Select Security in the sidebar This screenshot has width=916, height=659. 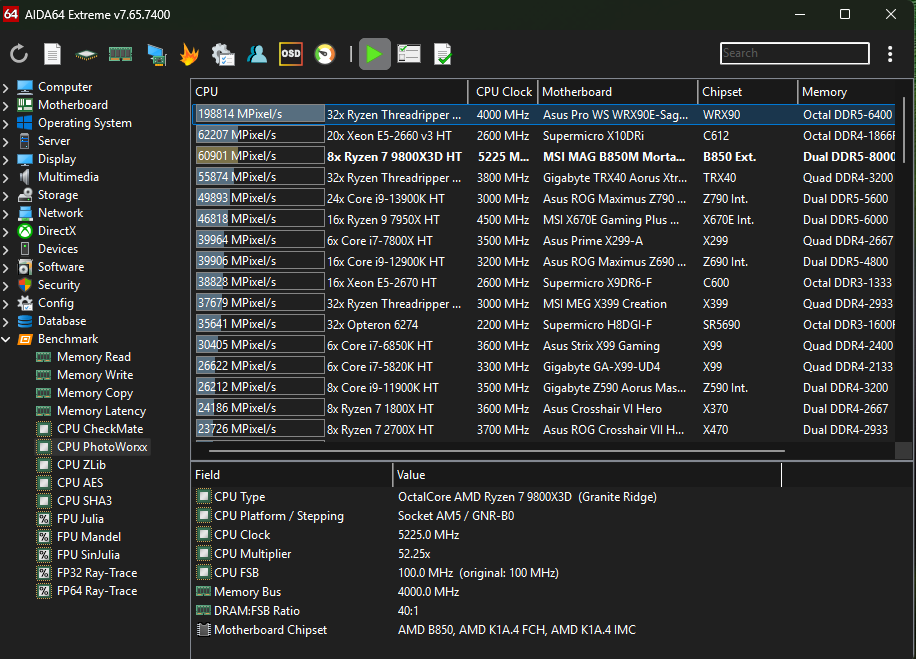click(x=58, y=285)
